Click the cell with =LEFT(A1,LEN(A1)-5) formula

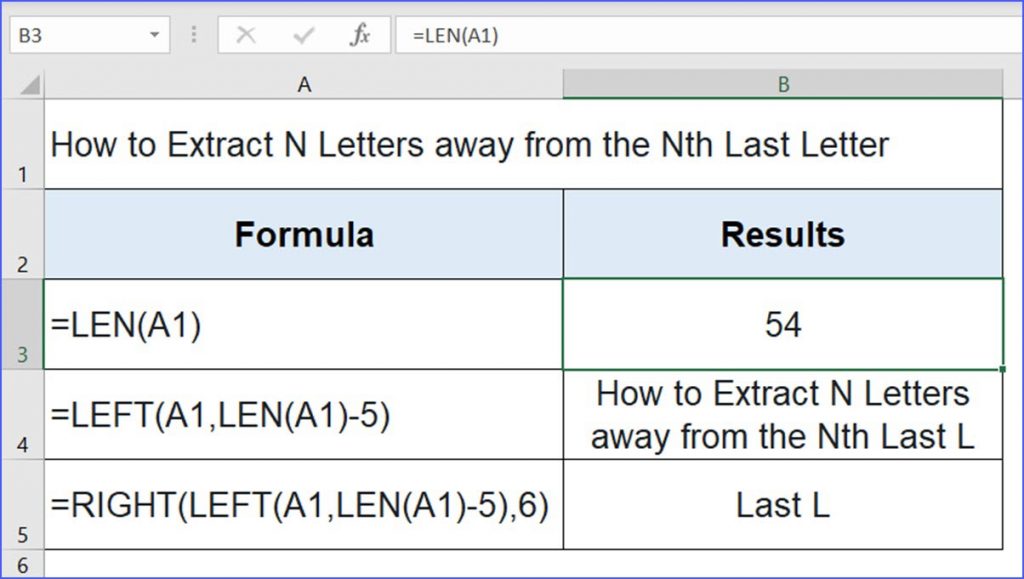pos(304,415)
